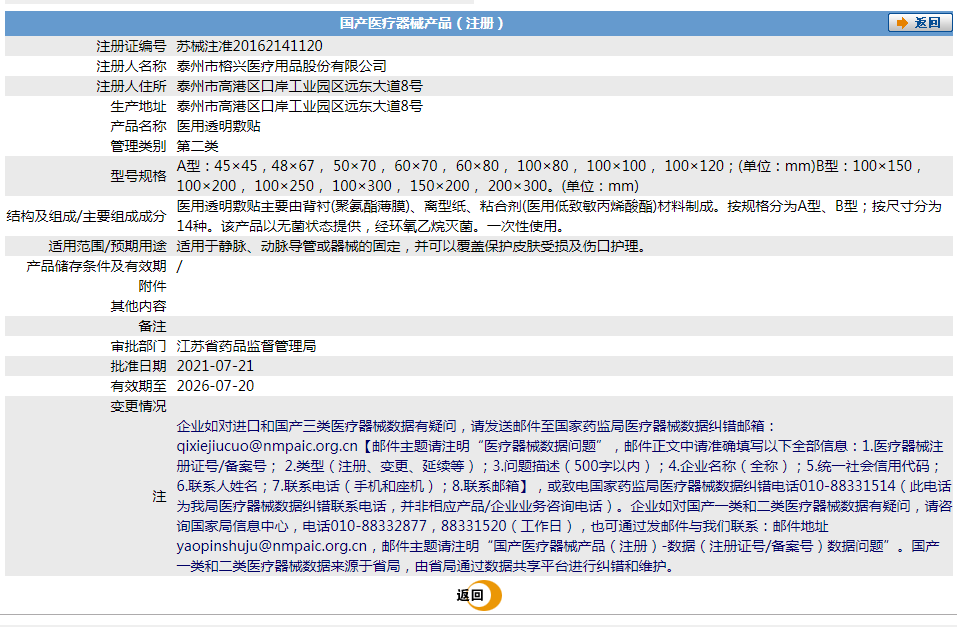Click the notice line starting 企业如对进口和国产三类
The height and width of the screenshot is (627, 957).
[476, 426]
